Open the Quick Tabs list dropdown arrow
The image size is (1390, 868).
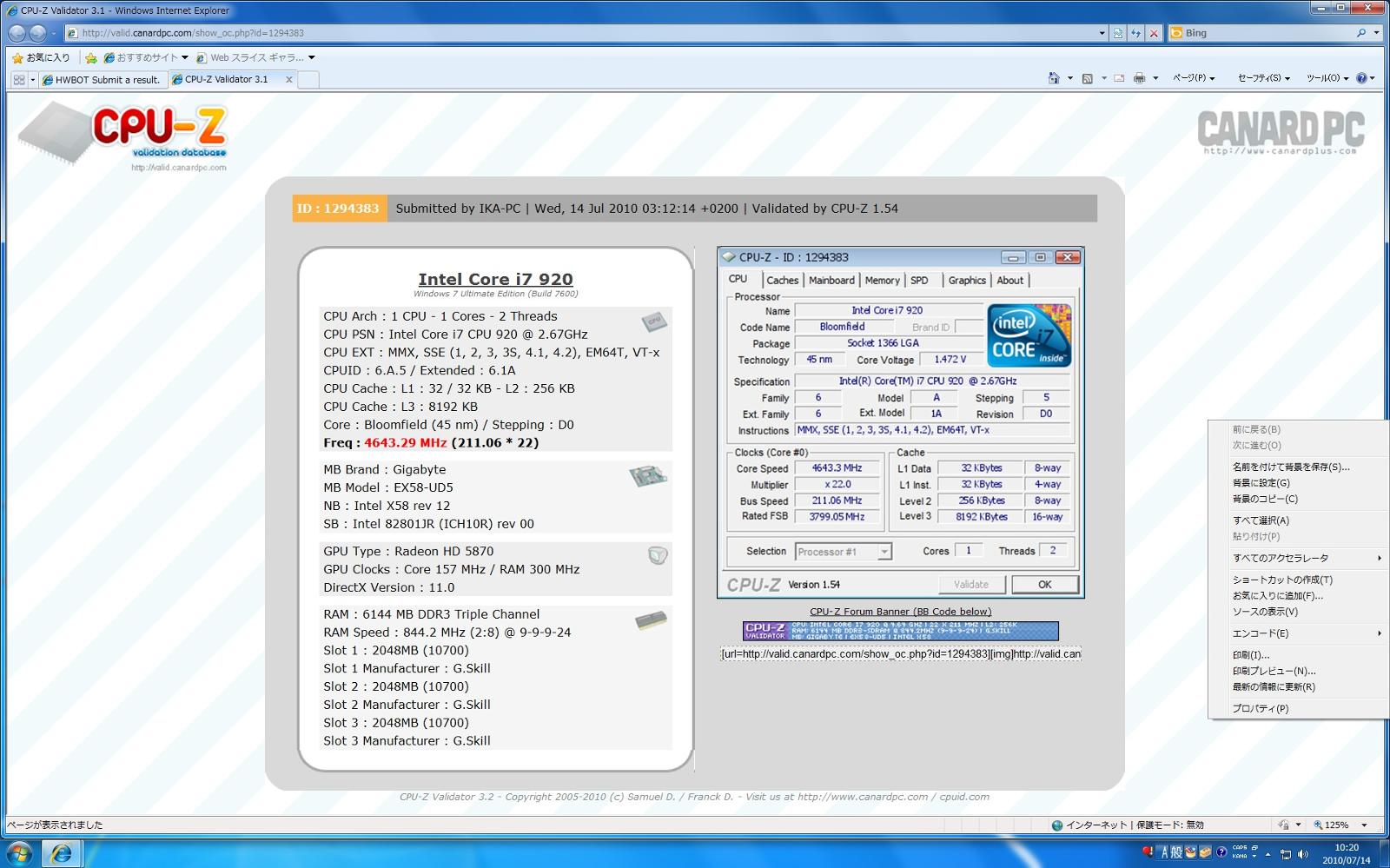pyautogui.click(x=33, y=79)
